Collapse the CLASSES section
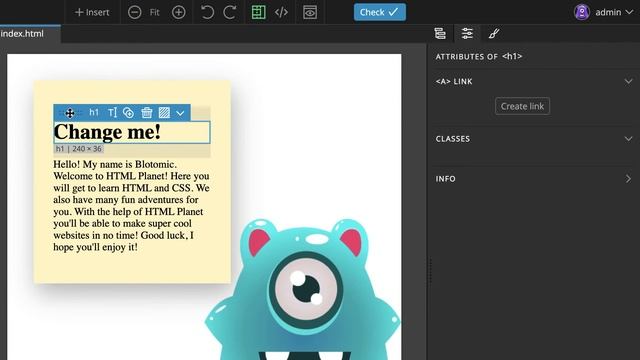This screenshot has width=640, height=360. pos(628,139)
